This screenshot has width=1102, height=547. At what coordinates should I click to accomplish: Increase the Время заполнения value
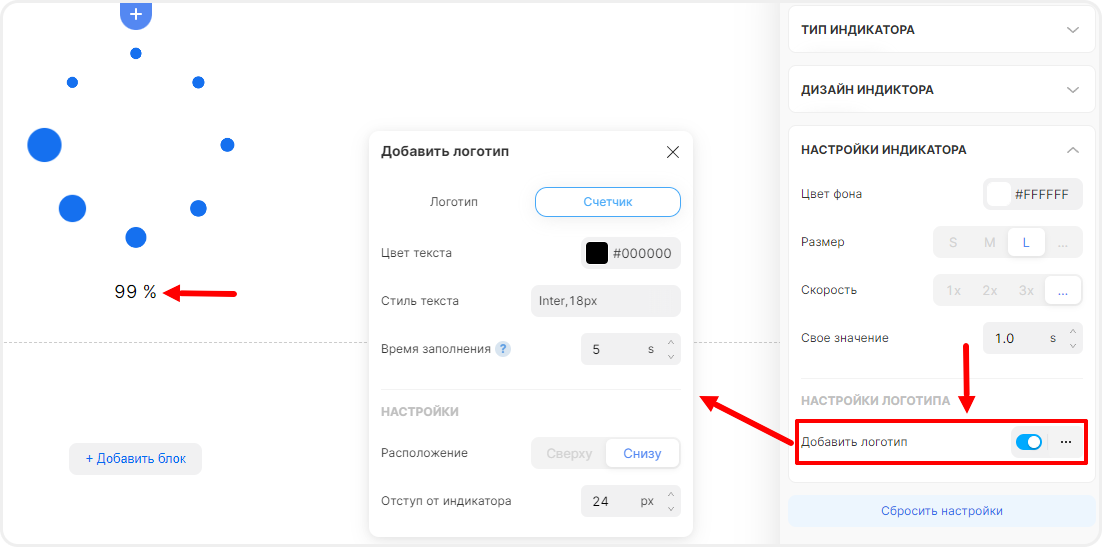672,342
